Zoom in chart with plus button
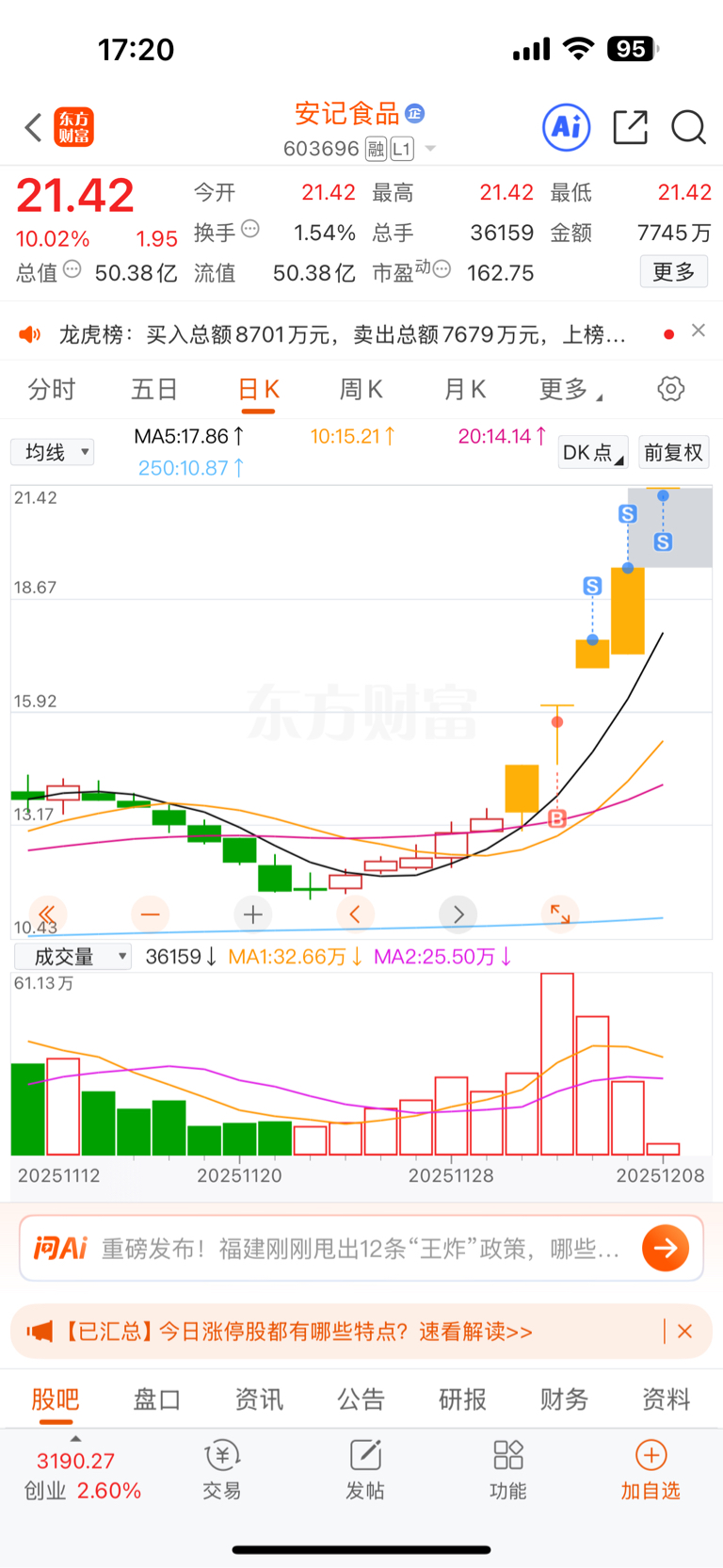Screen dimensions: 723x1568 [252, 913]
